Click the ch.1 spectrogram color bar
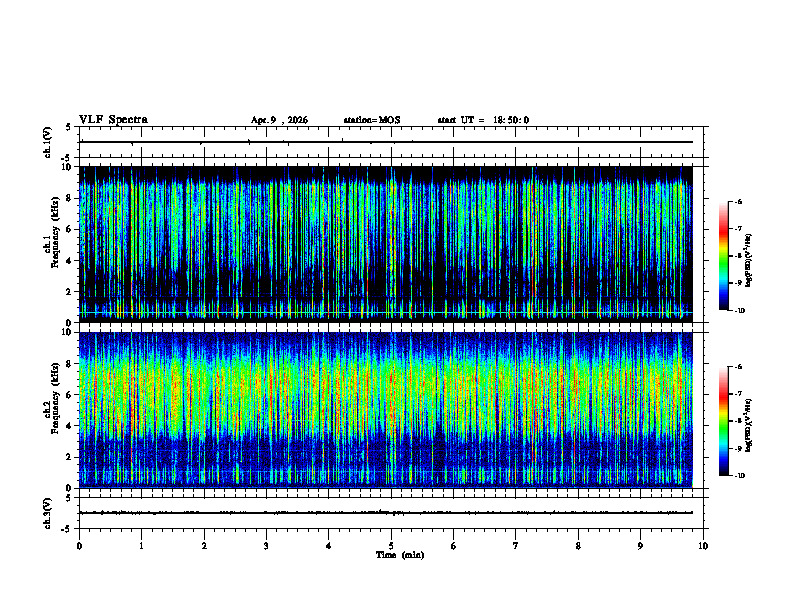 723,256
